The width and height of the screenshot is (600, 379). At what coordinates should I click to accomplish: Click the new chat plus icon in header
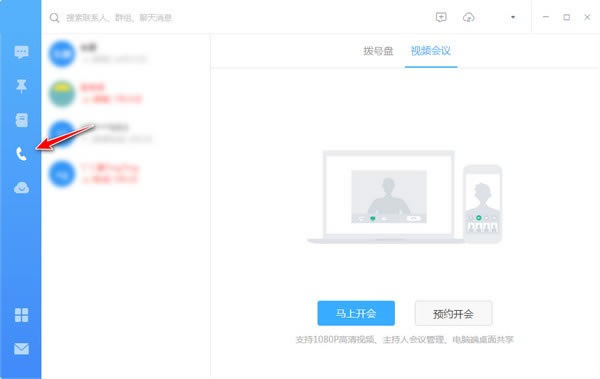[x=441, y=17]
